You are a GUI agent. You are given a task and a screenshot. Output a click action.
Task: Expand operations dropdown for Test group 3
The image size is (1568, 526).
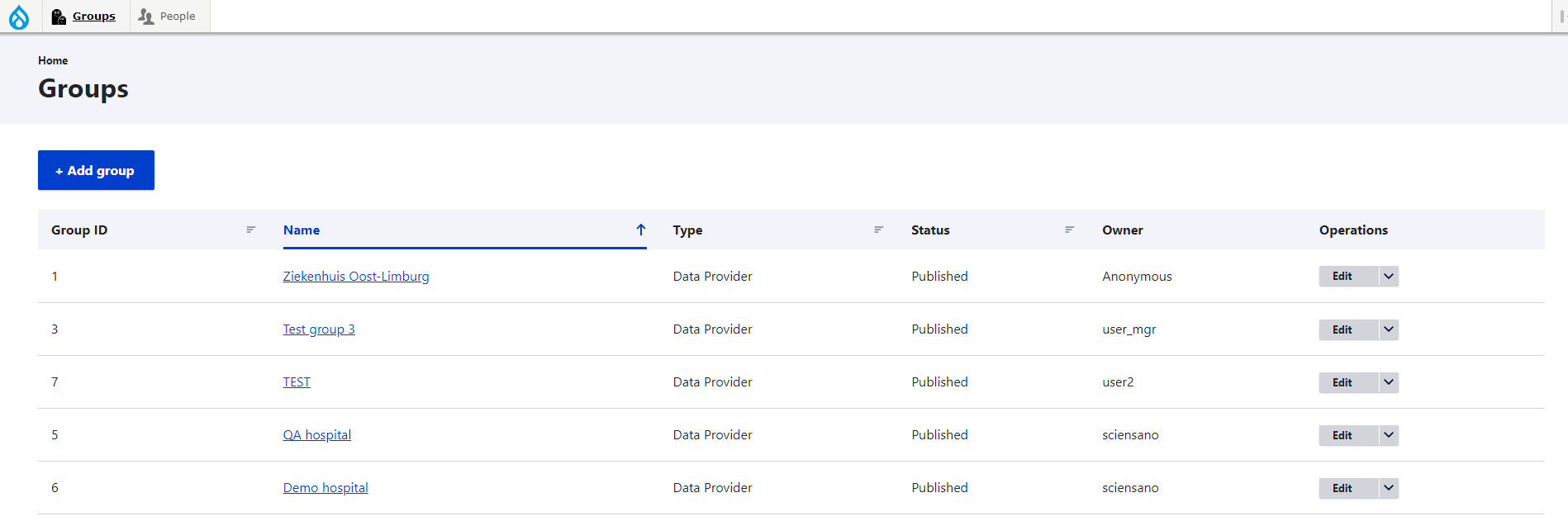(x=1389, y=329)
